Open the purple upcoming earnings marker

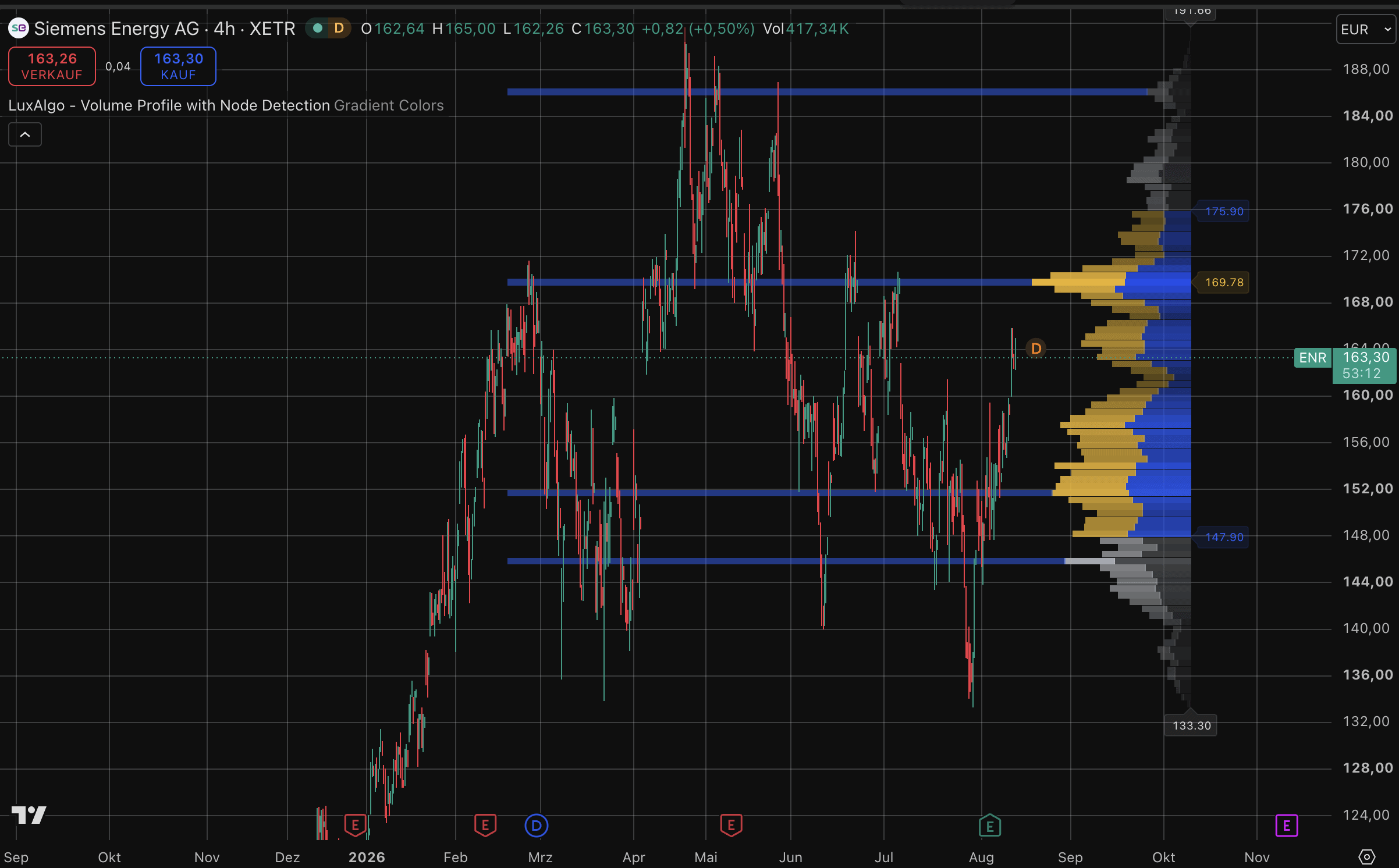tap(1287, 826)
